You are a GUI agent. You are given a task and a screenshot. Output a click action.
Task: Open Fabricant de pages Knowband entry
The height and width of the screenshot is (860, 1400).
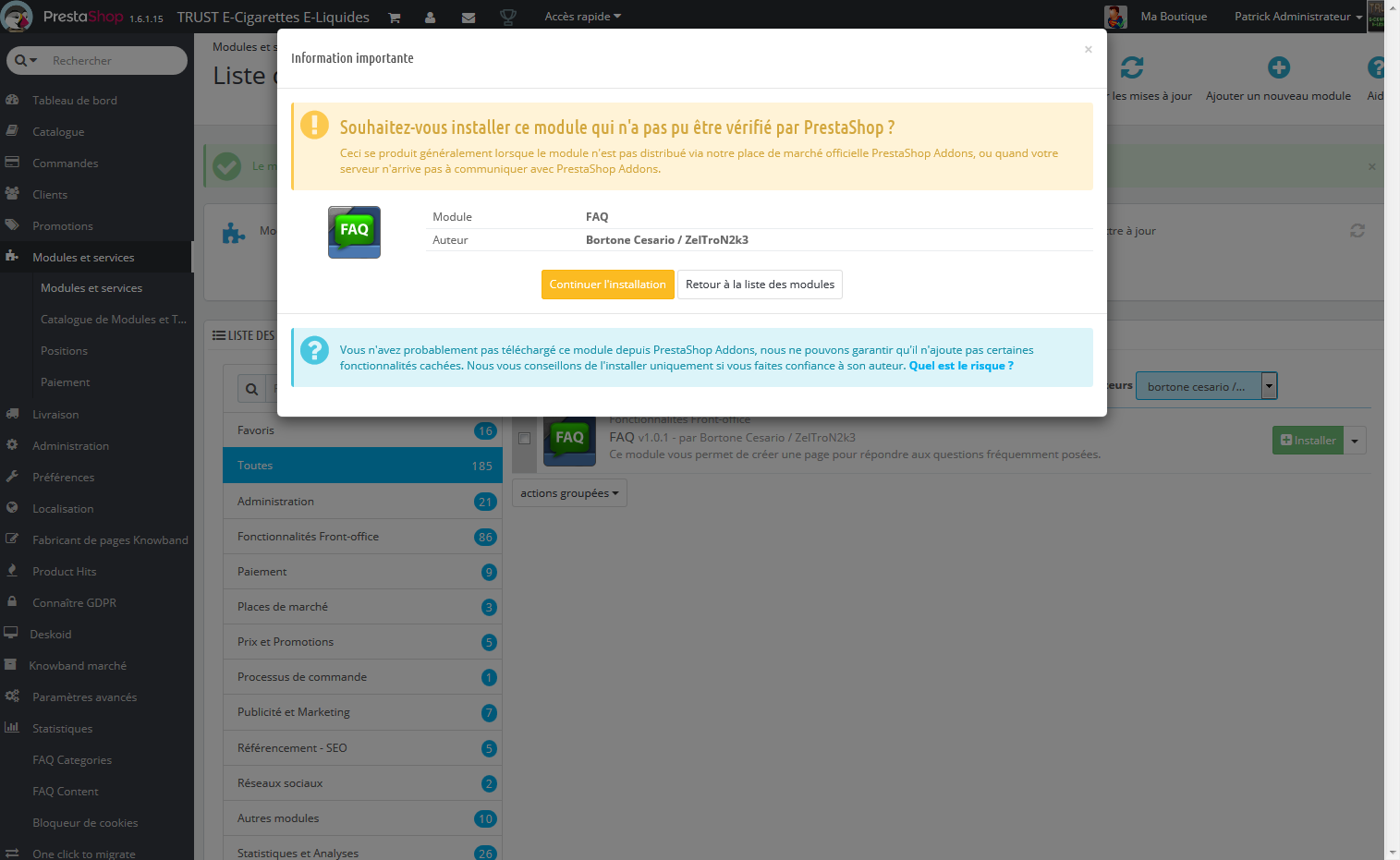[110, 540]
